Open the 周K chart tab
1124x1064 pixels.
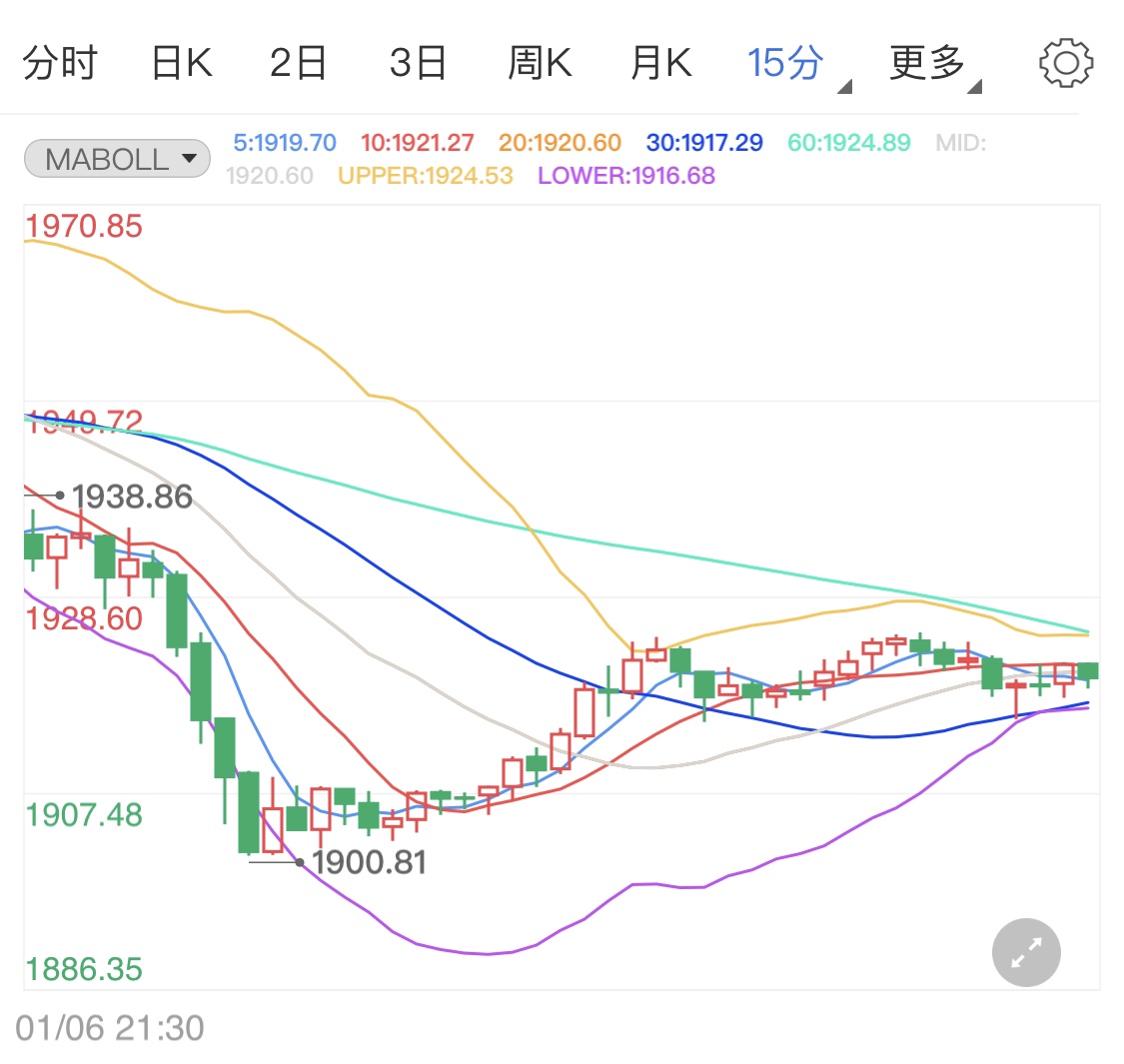pos(540,62)
